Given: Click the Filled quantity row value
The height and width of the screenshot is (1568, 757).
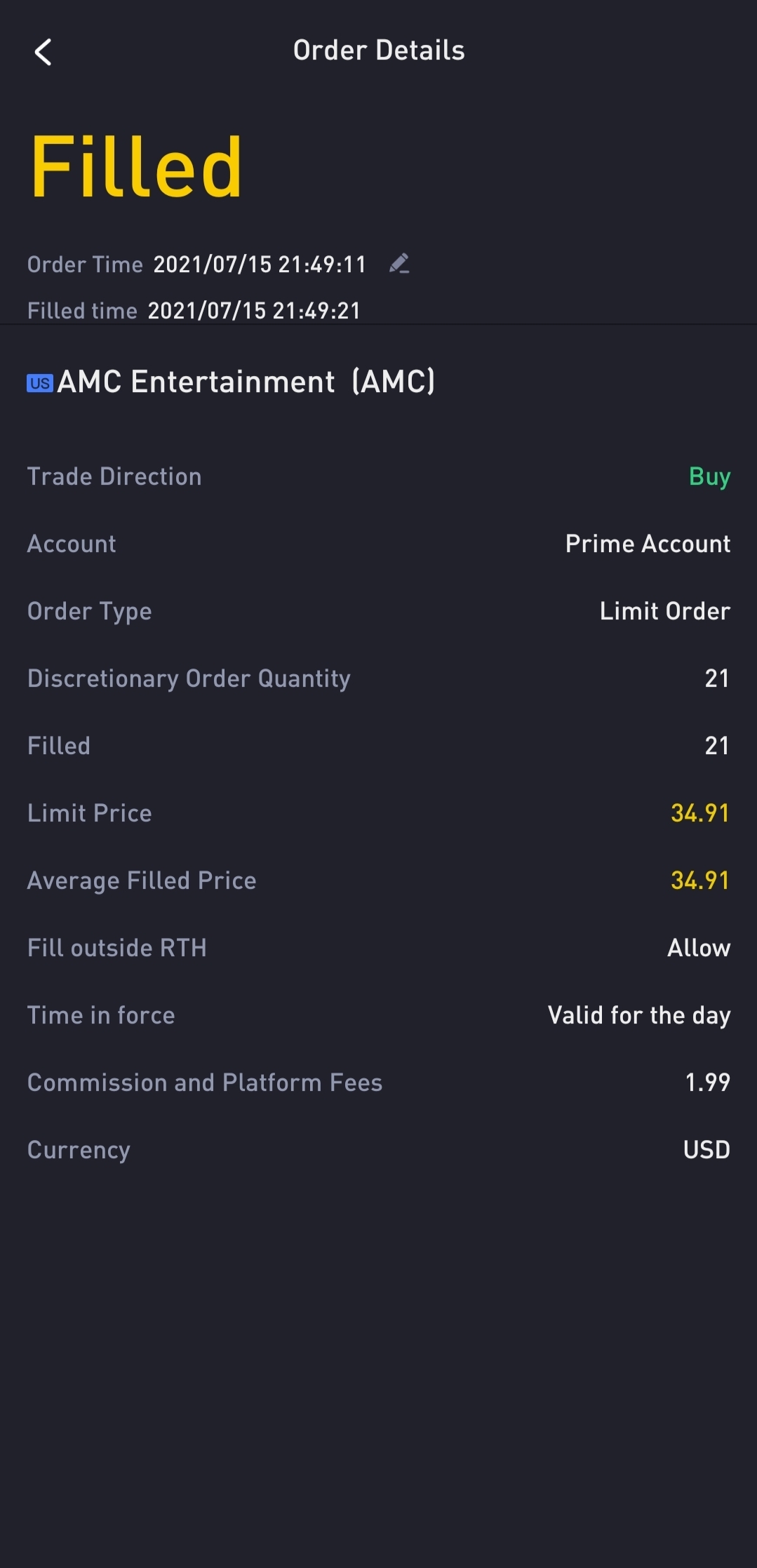Looking at the screenshot, I should [716, 746].
